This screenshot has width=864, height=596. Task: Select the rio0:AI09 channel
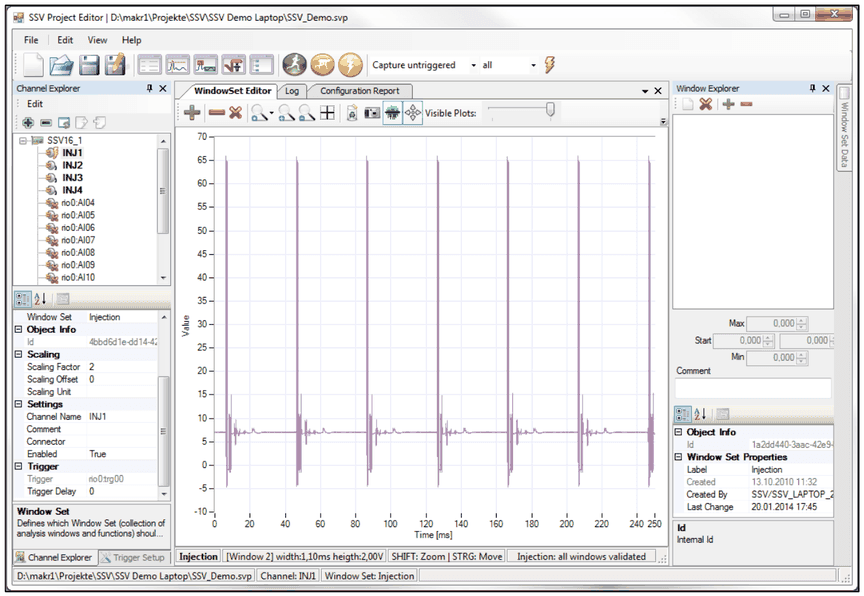coord(78,265)
